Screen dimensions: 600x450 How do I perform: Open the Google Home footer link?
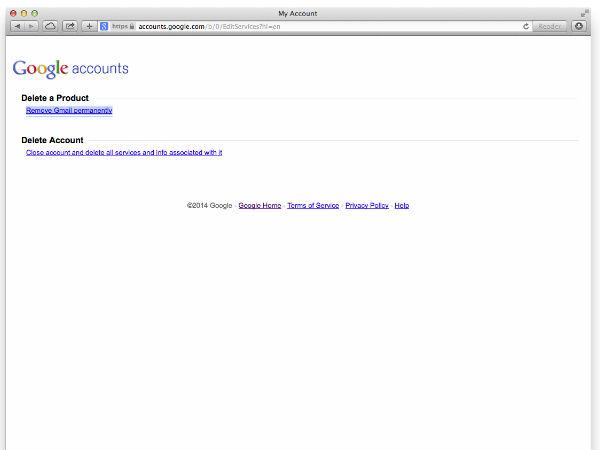(x=259, y=206)
